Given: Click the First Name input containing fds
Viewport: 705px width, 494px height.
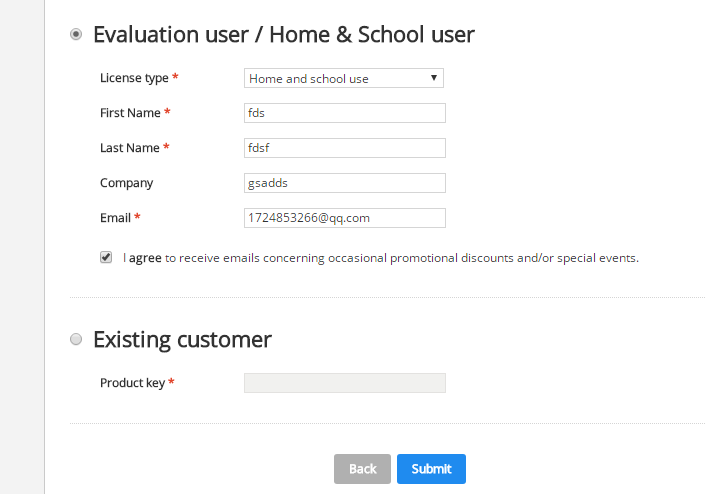Looking at the screenshot, I should point(345,113).
